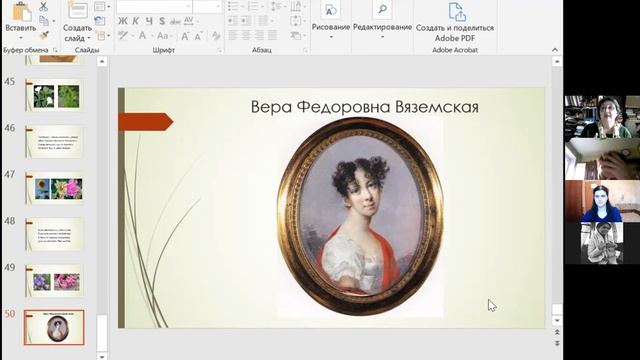
Task: Click the decrease list indent icon
Action: tap(232, 20)
